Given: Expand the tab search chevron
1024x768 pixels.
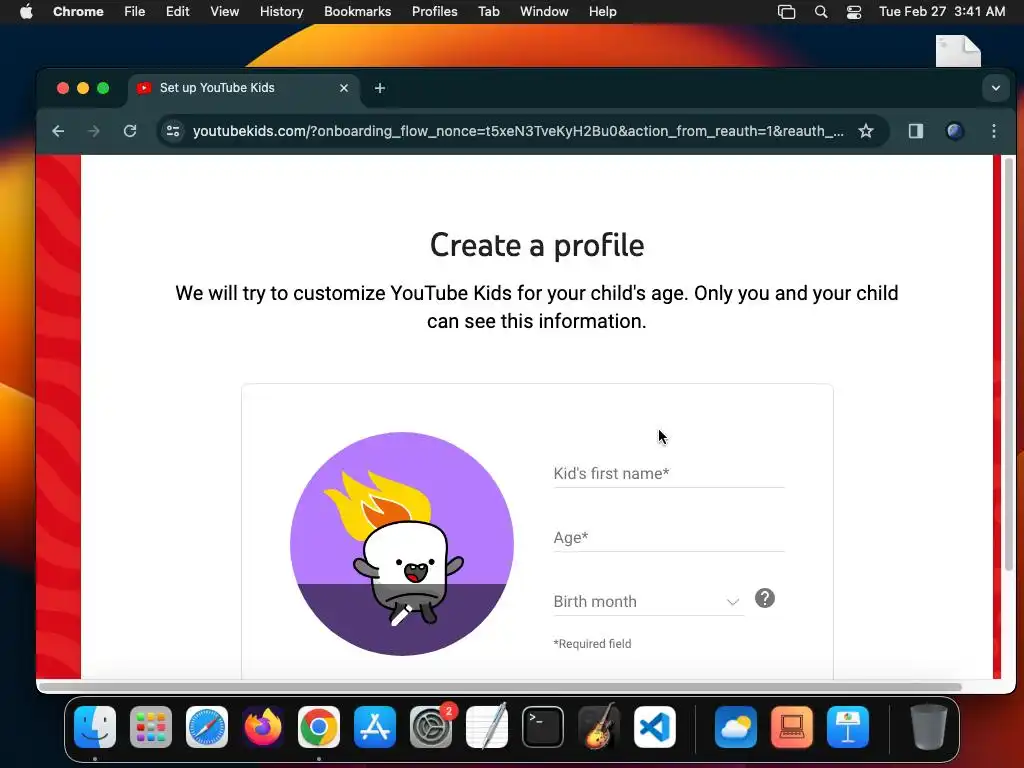Looking at the screenshot, I should (x=995, y=88).
